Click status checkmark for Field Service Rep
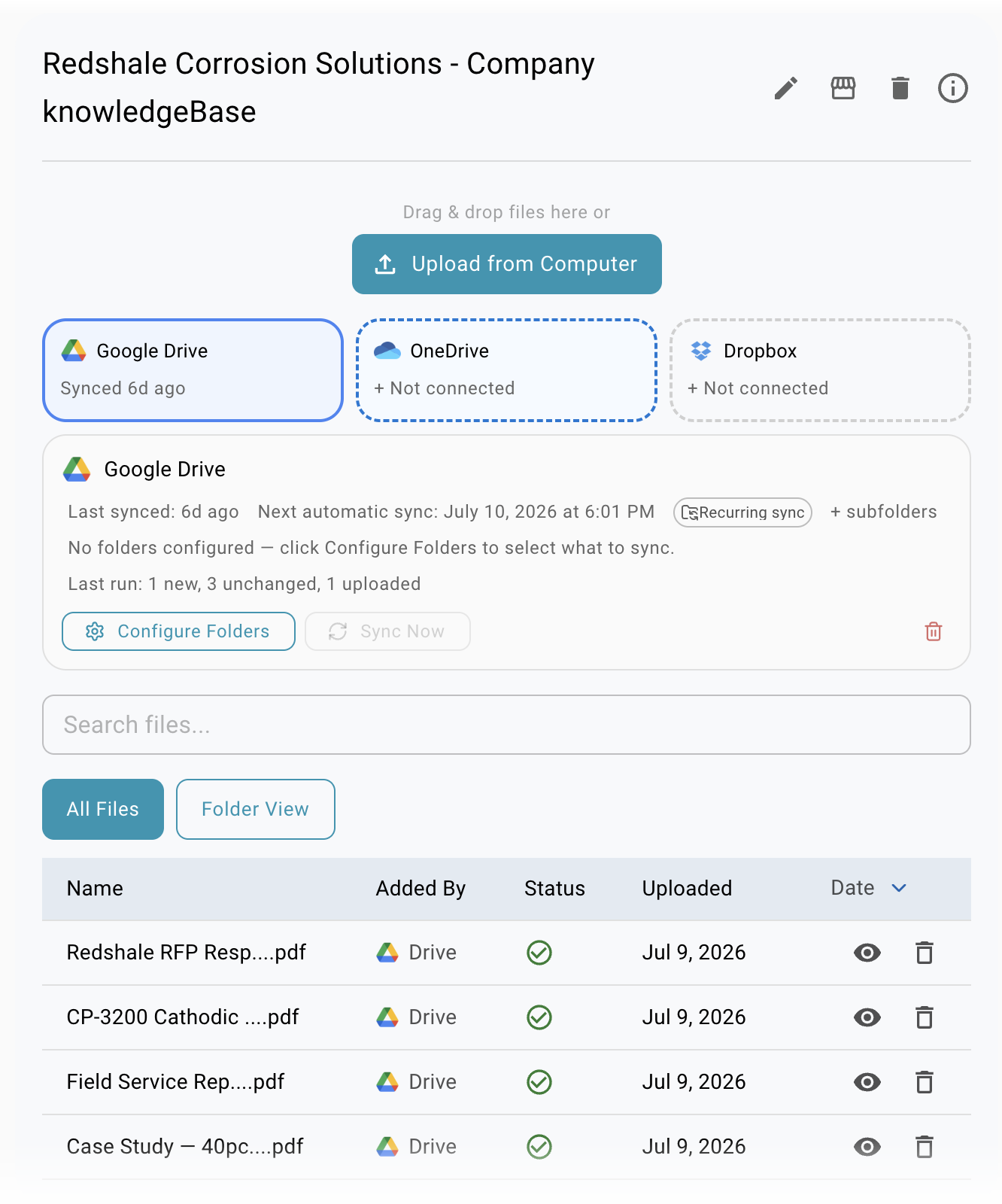 [x=539, y=1082]
